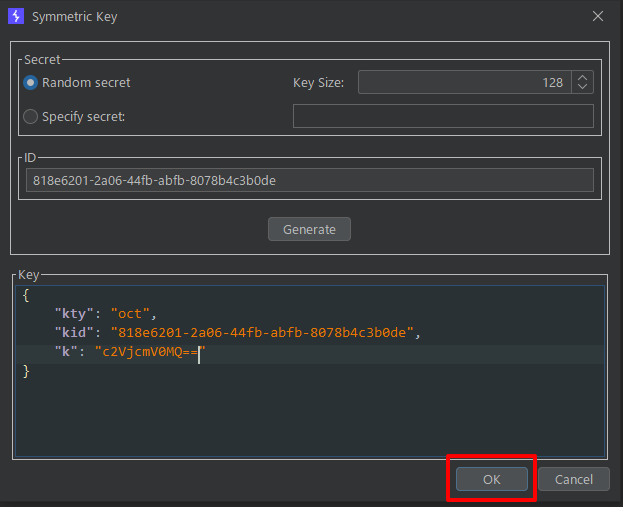
Task: Decrease Key Size with the down arrow
Action: [x=584, y=88]
